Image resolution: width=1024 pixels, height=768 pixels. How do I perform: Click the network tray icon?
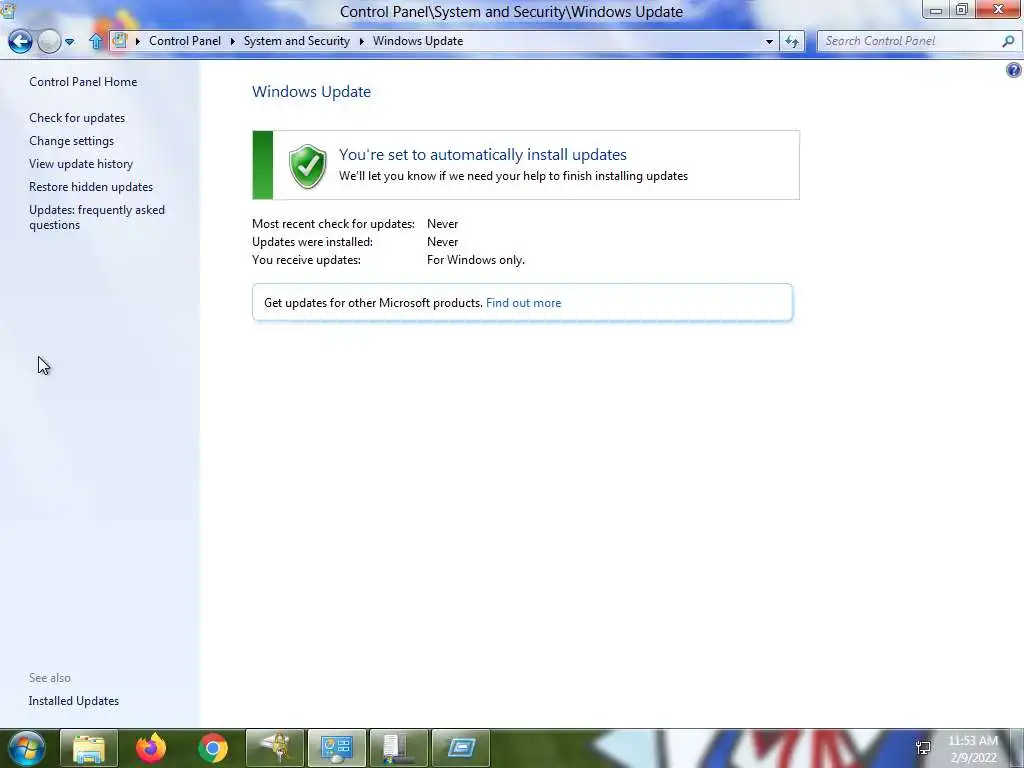click(923, 748)
